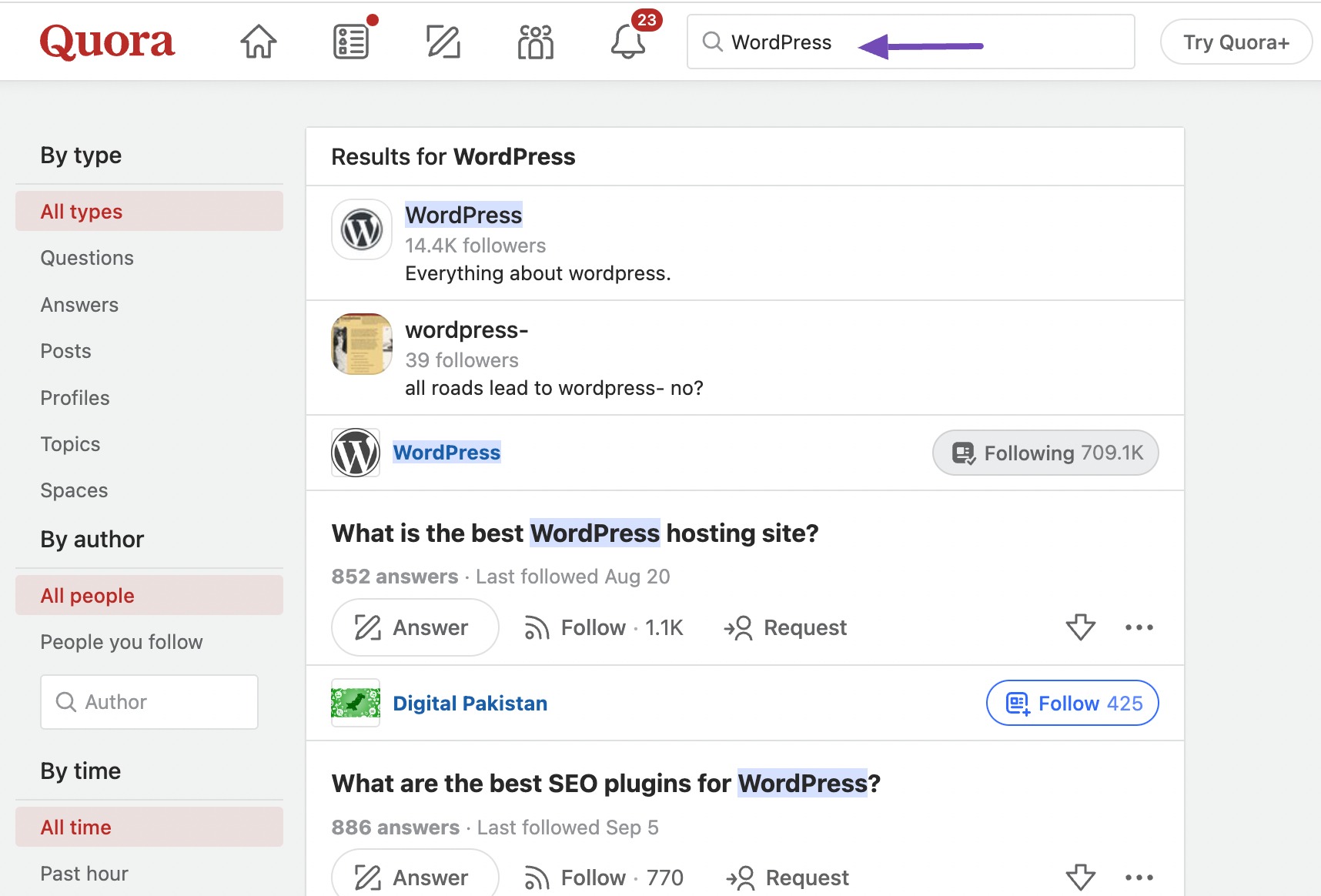1321x896 pixels.
Task: Open Digital Pakistan space link
Action: [x=470, y=703]
